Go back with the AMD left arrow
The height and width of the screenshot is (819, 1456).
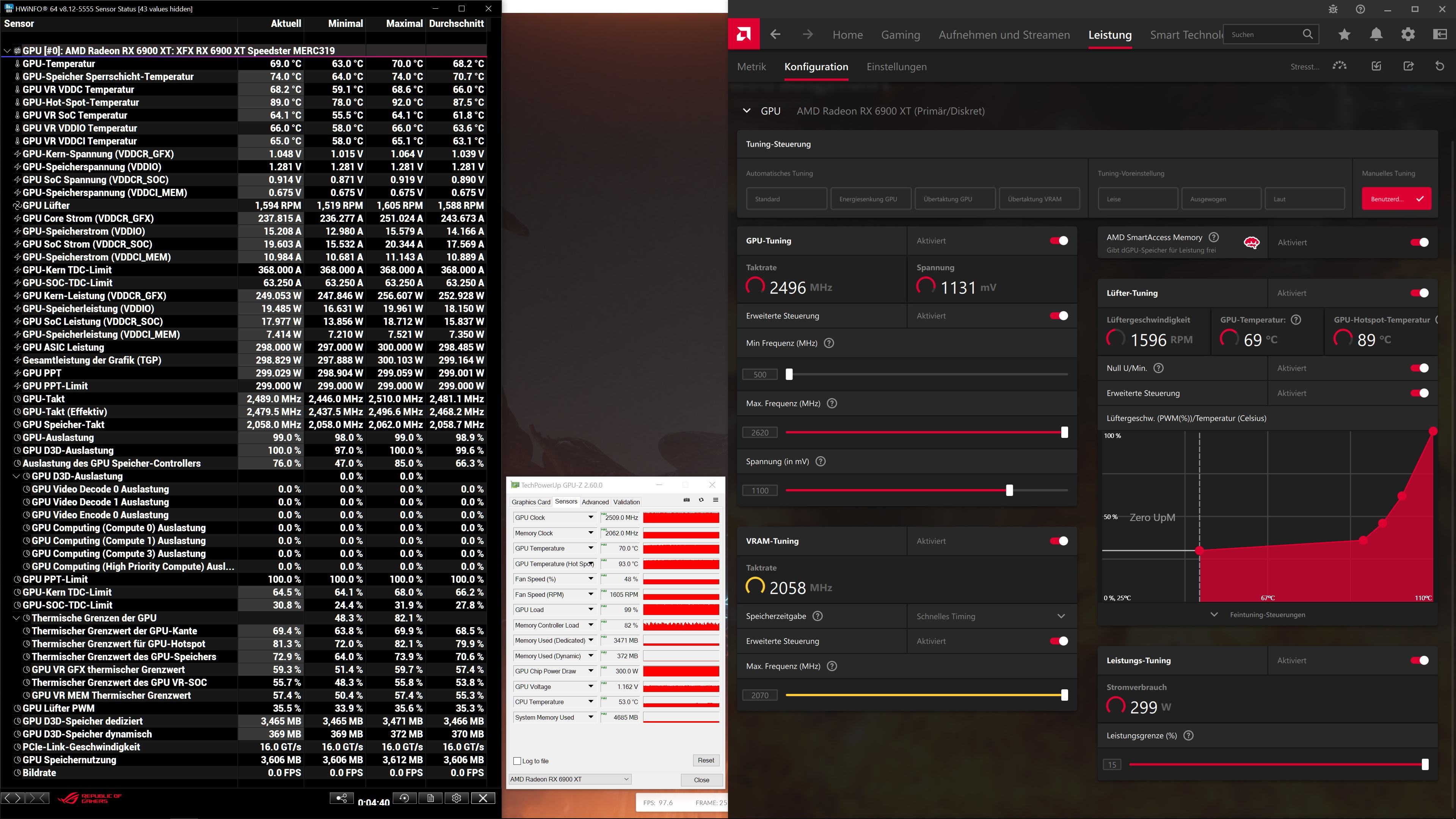pyautogui.click(x=775, y=35)
